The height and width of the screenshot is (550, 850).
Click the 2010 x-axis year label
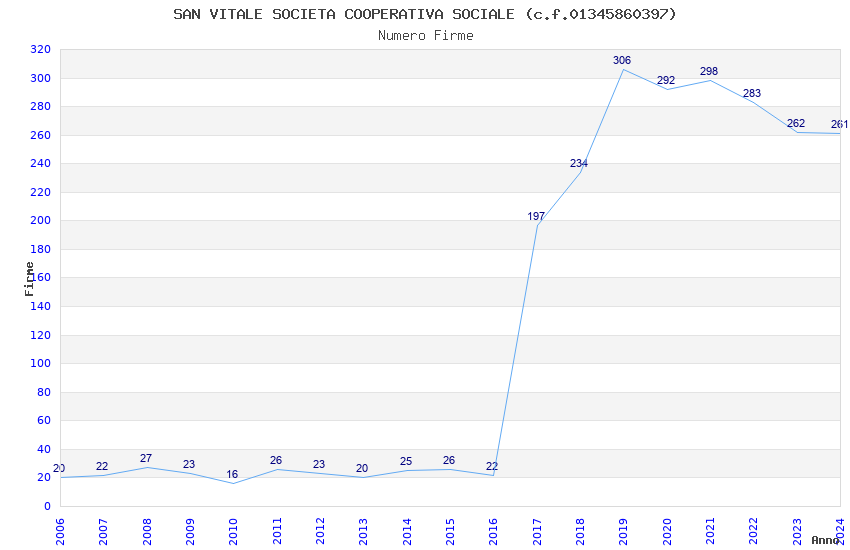coord(233,531)
